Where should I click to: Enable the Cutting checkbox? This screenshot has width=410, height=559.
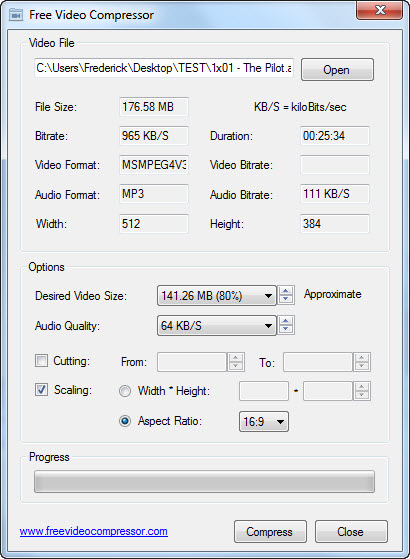[x=41, y=360]
